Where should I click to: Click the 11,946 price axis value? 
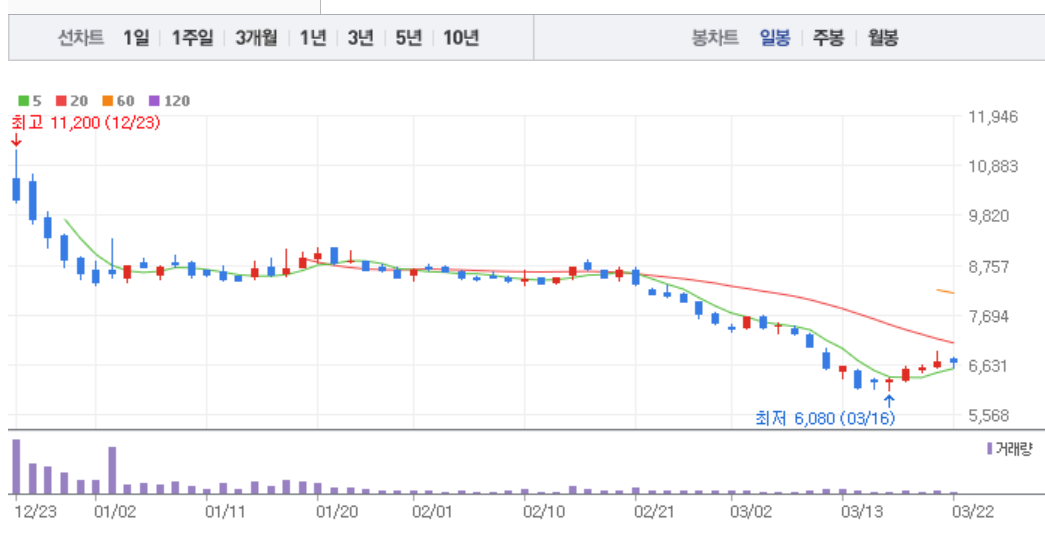tap(993, 117)
